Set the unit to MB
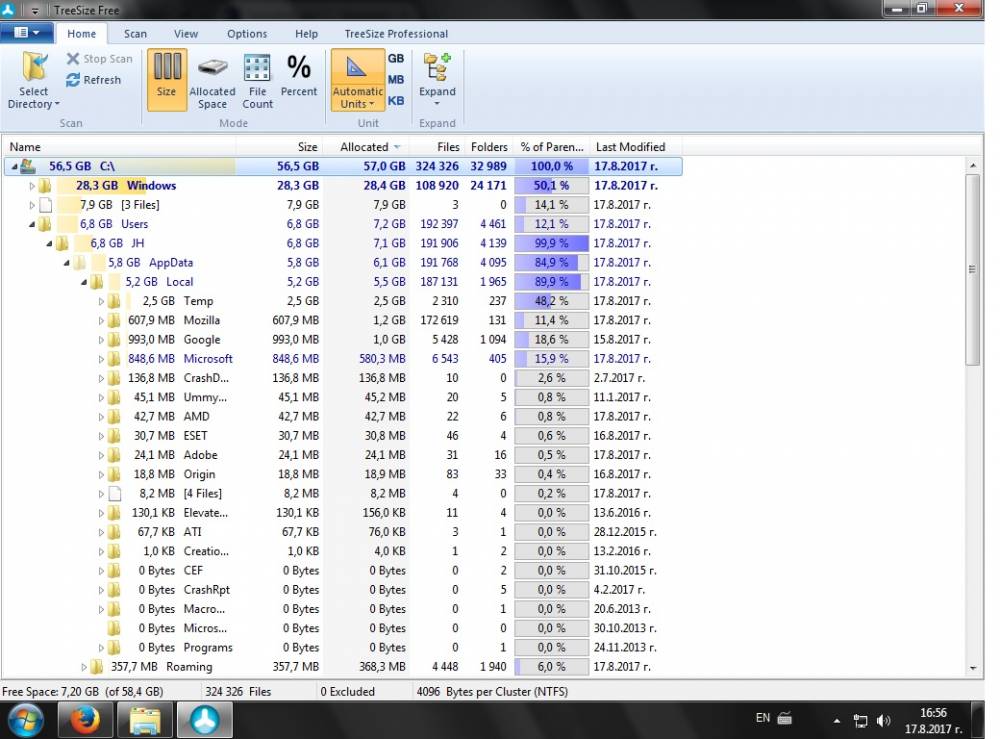 [395, 80]
